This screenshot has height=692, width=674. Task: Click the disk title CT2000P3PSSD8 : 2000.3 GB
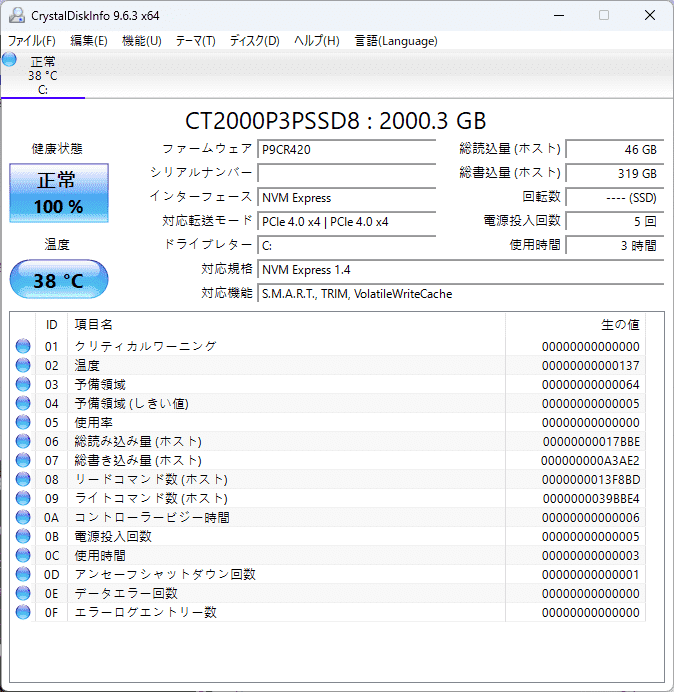tap(335, 121)
